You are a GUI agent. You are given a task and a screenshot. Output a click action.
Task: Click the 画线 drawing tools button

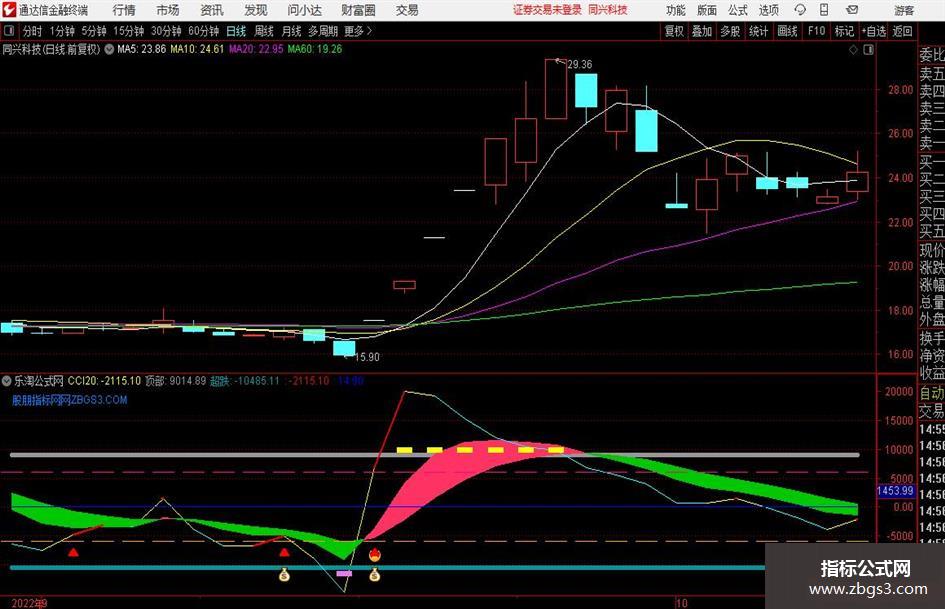787,31
